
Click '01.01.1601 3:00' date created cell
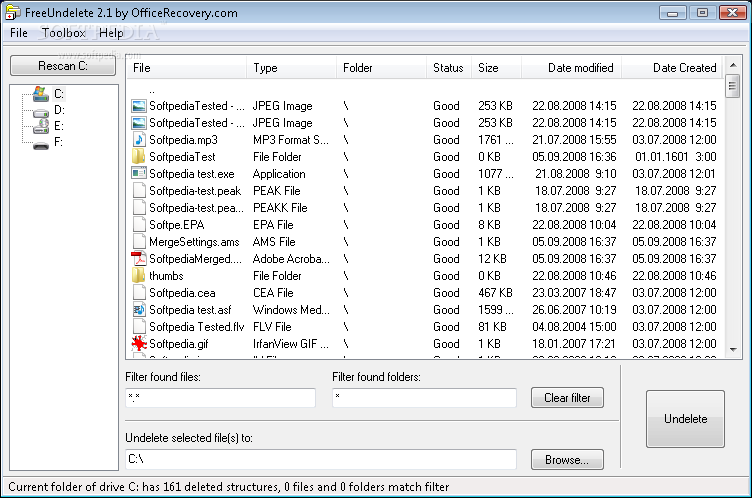pyautogui.click(x=676, y=156)
